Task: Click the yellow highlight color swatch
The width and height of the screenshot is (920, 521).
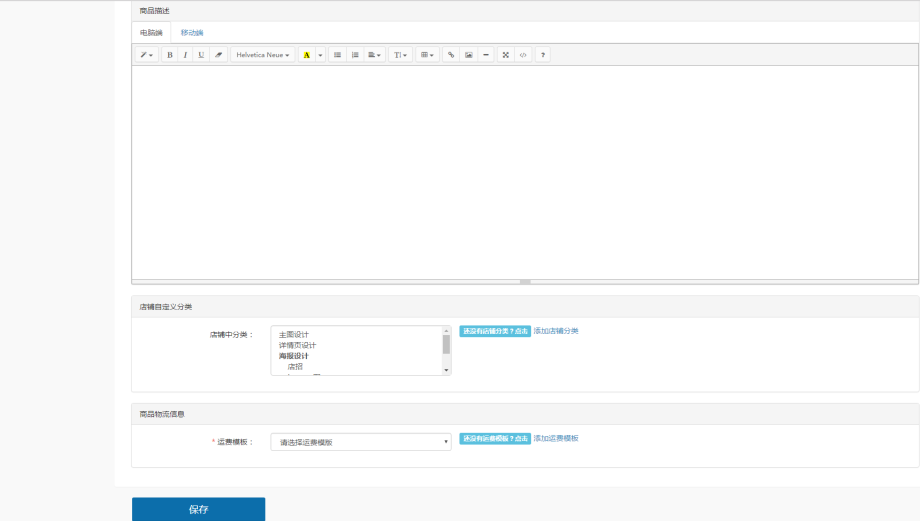Action: (306, 55)
